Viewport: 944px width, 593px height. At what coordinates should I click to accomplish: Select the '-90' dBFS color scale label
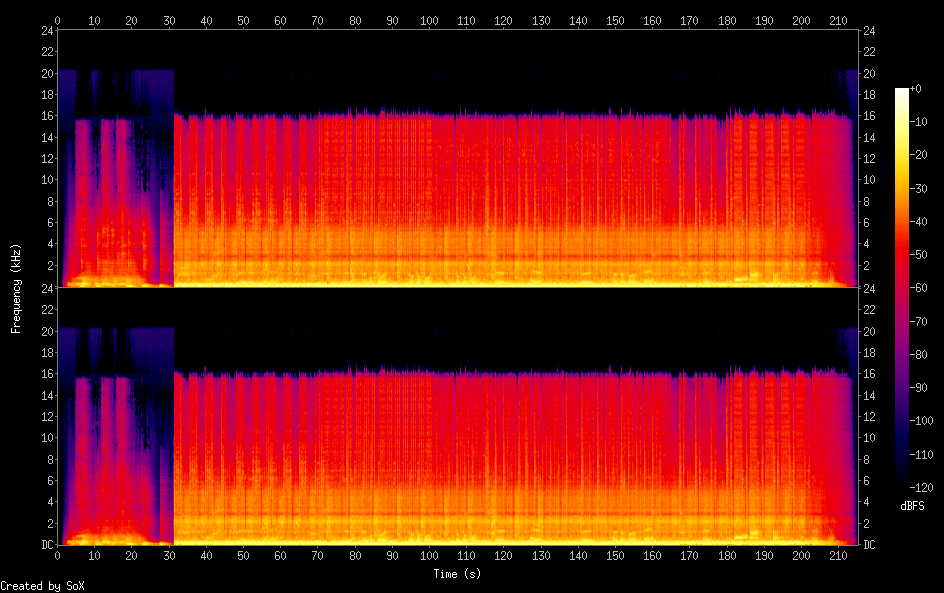(918, 388)
